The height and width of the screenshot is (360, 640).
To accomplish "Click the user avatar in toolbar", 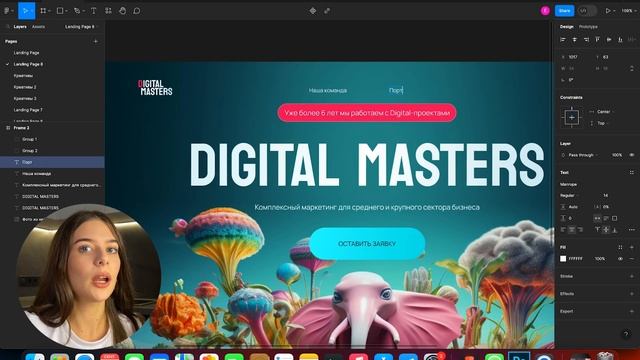I will [545, 11].
